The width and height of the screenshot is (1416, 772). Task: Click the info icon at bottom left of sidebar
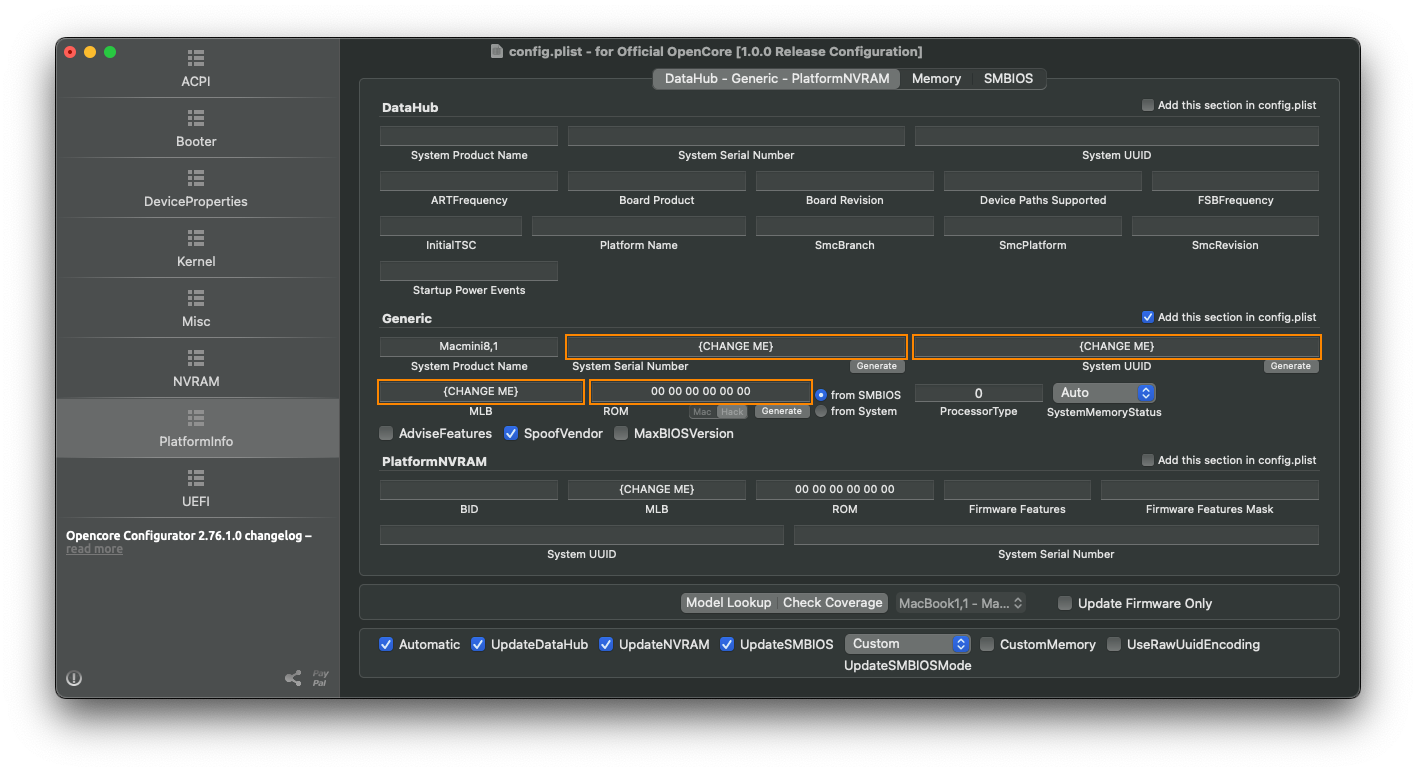[74, 679]
